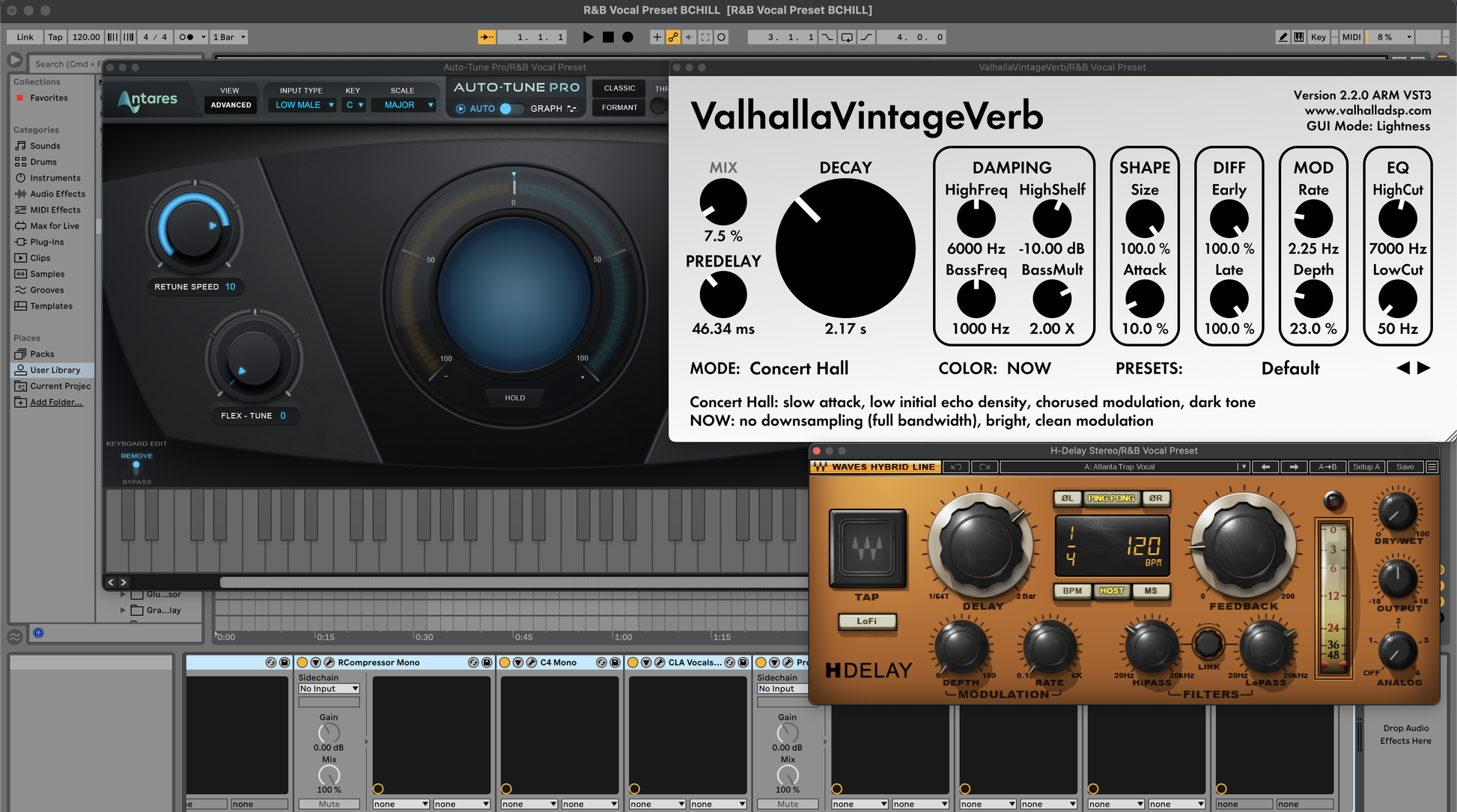
Task: Toggle PING PONG mode on H-Delay
Action: 1111,498
